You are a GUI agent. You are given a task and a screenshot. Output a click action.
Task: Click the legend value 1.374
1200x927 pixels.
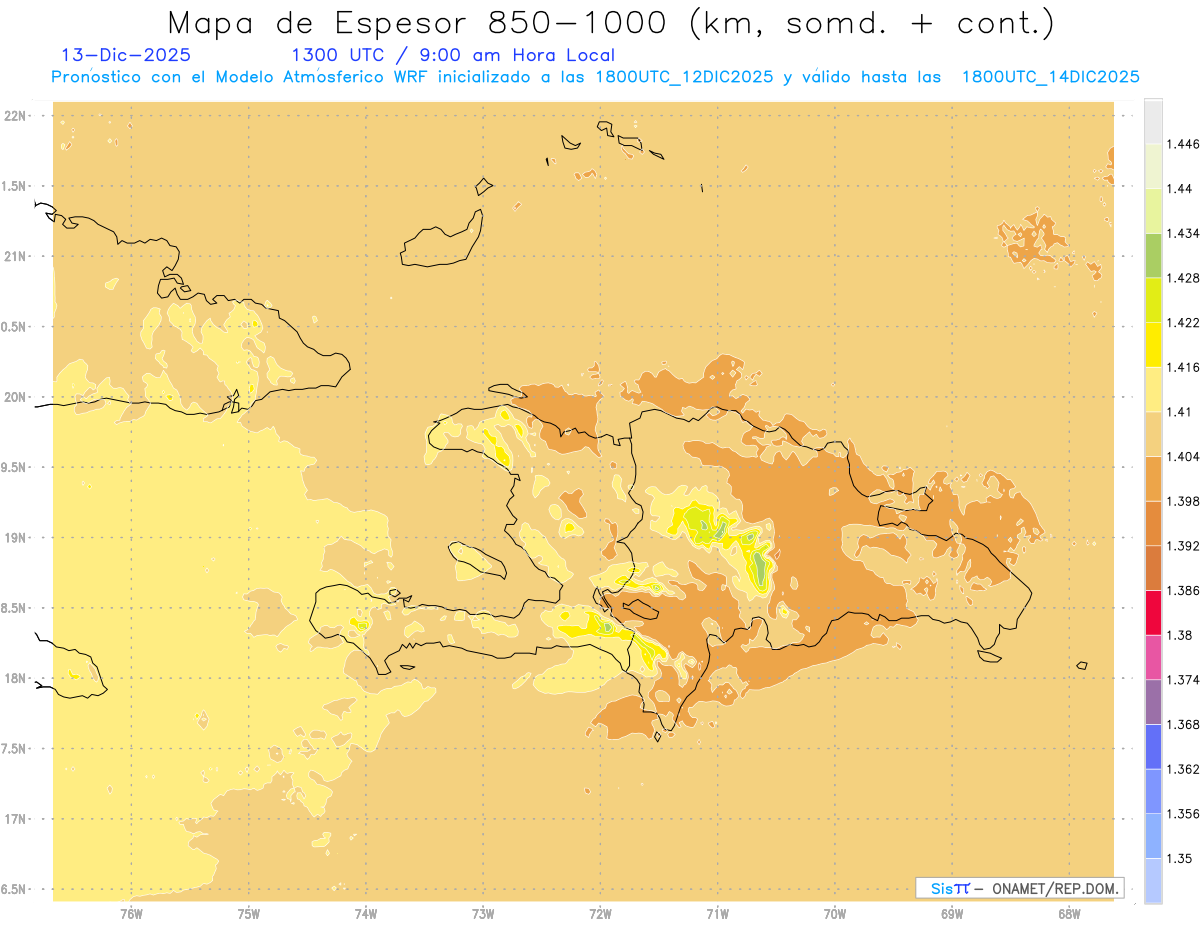[x=1184, y=680]
